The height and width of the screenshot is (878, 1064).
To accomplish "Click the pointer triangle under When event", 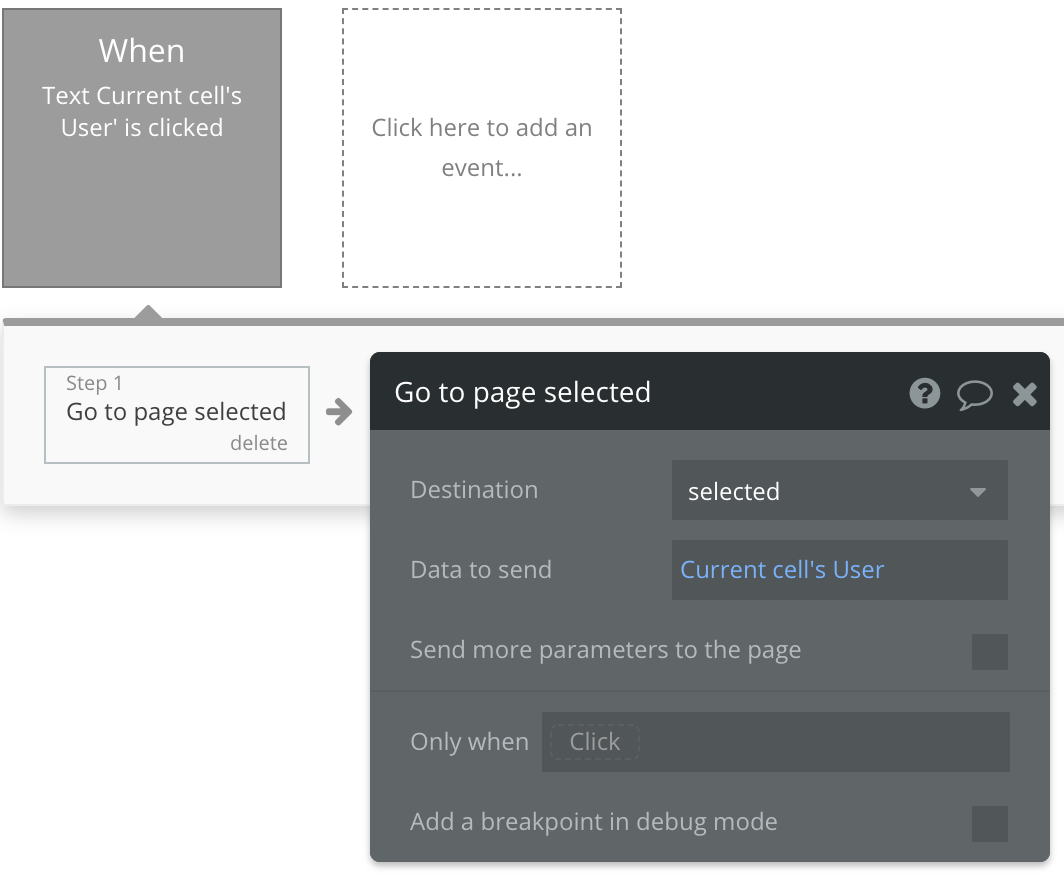I will tap(148, 313).
